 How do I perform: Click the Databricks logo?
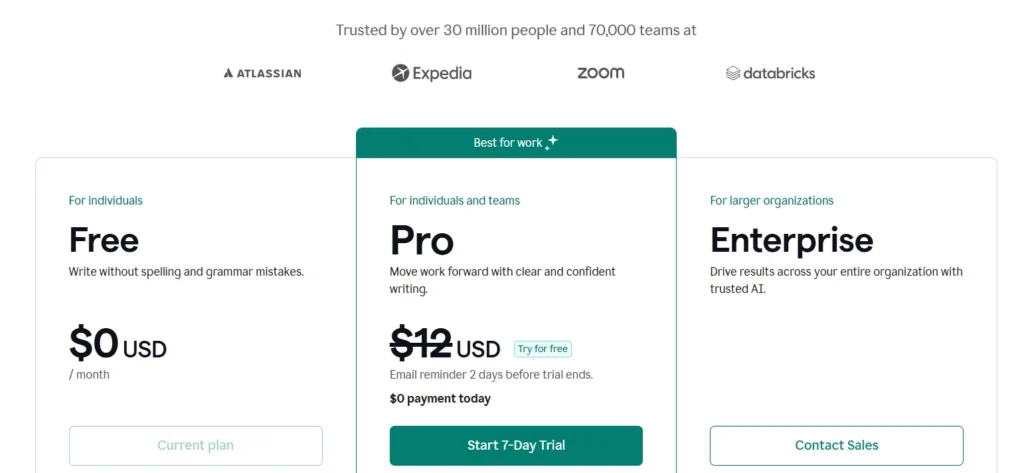tap(770, 73)
